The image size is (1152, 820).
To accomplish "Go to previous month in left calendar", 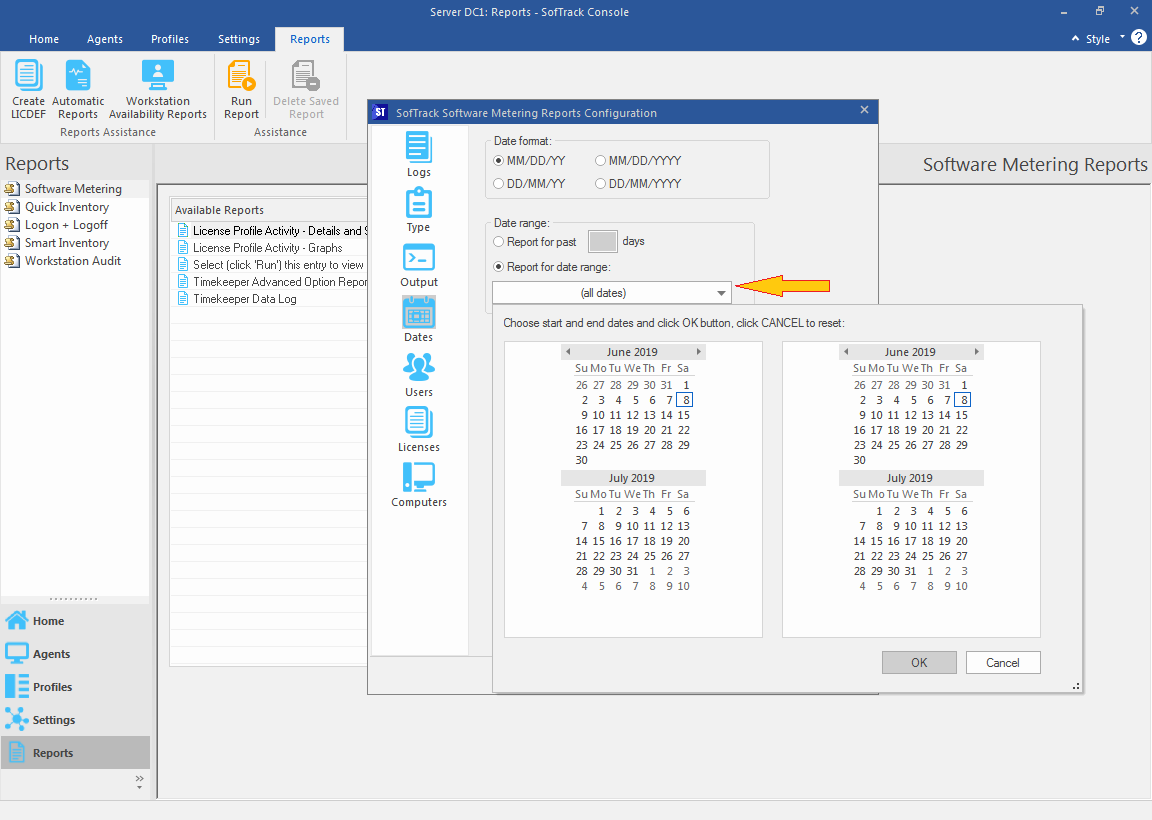I will tap(568, 352).
